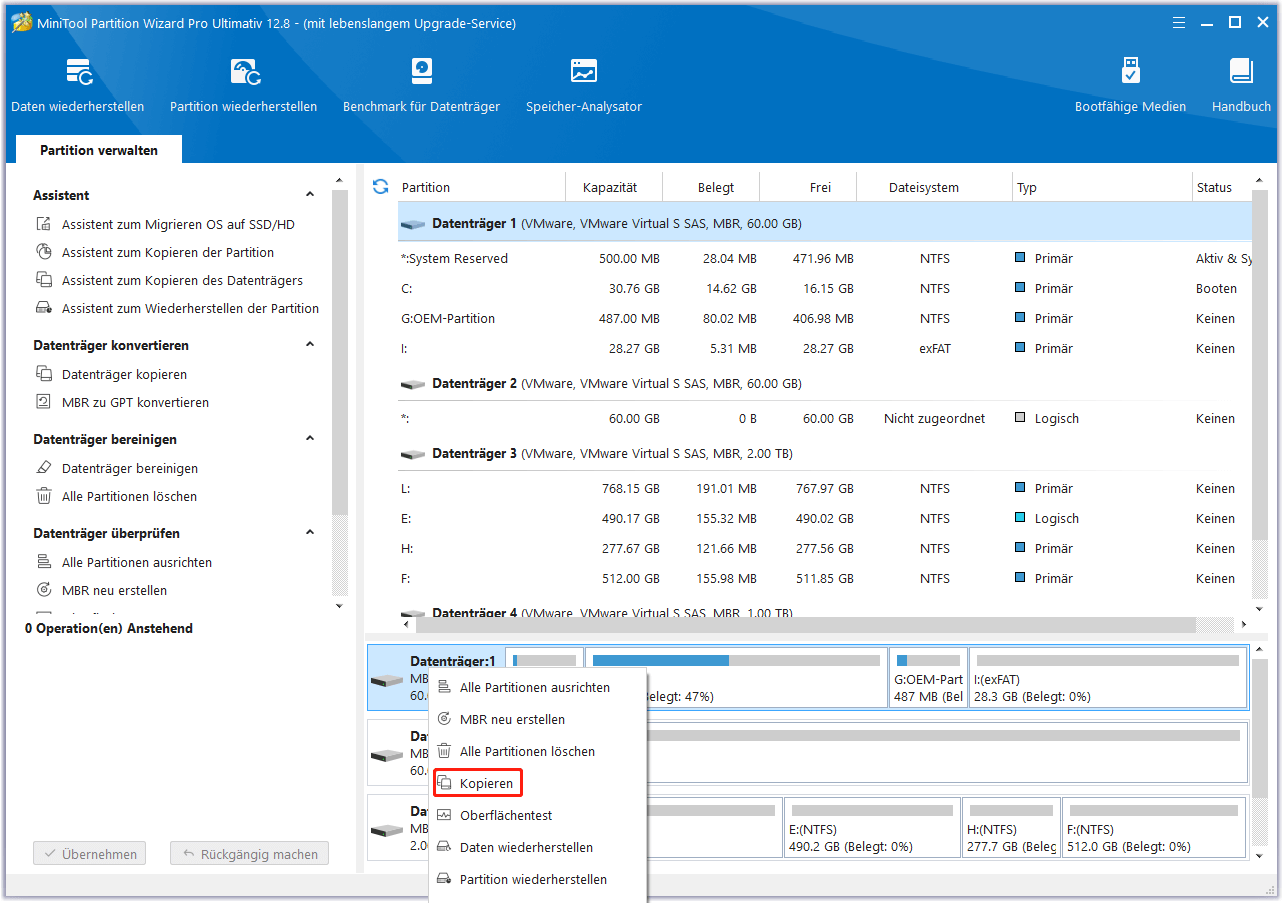Select E: partition row 490.17 GB
Screen dimensions: 1283x903
pyautogui.click(x=825, y=518)
